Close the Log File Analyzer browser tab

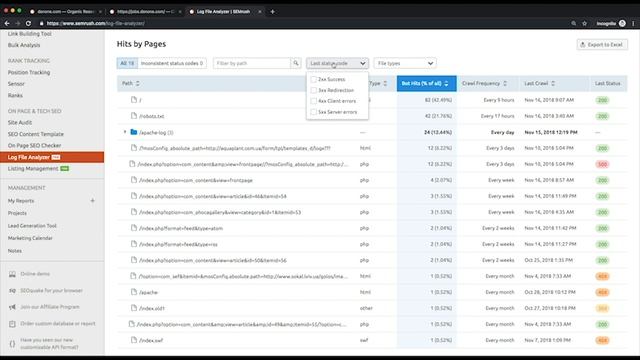click(x=260, y=11)
